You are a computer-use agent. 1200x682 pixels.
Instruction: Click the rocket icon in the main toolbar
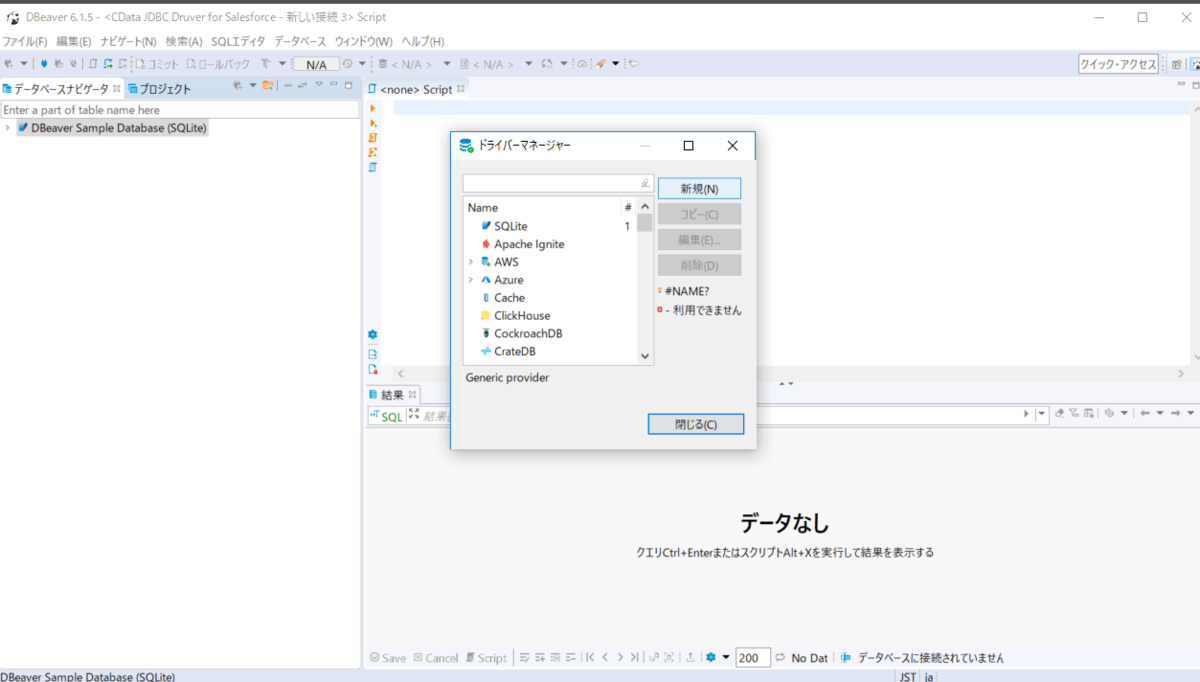pos(601,64)
